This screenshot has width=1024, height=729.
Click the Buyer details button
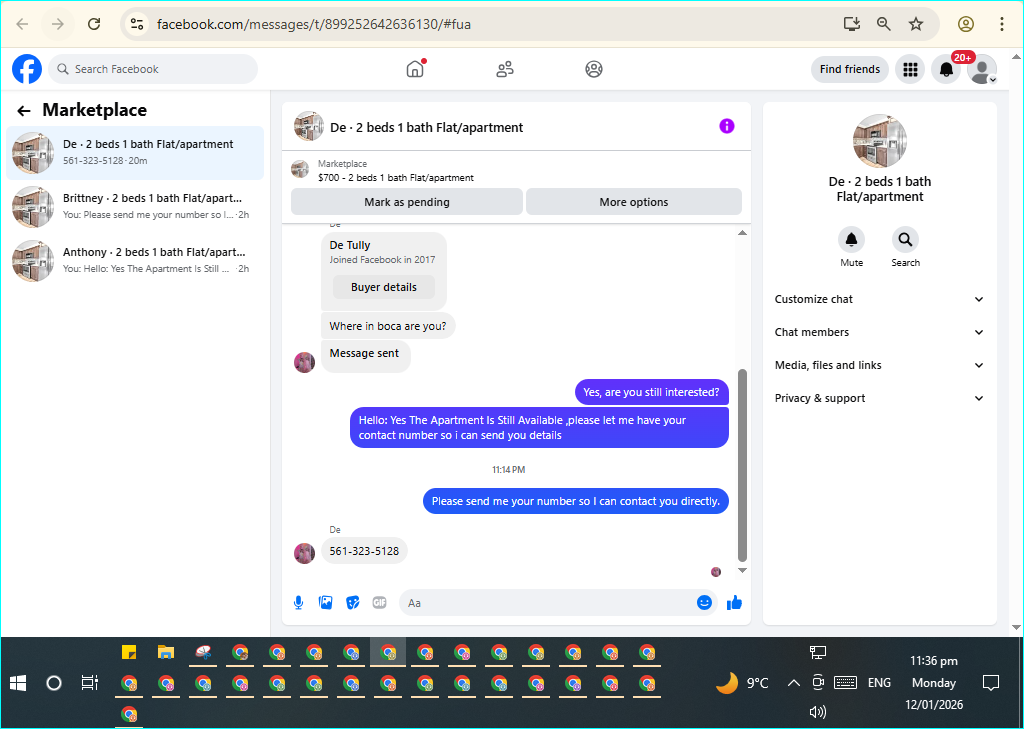(x=383, y=287)
